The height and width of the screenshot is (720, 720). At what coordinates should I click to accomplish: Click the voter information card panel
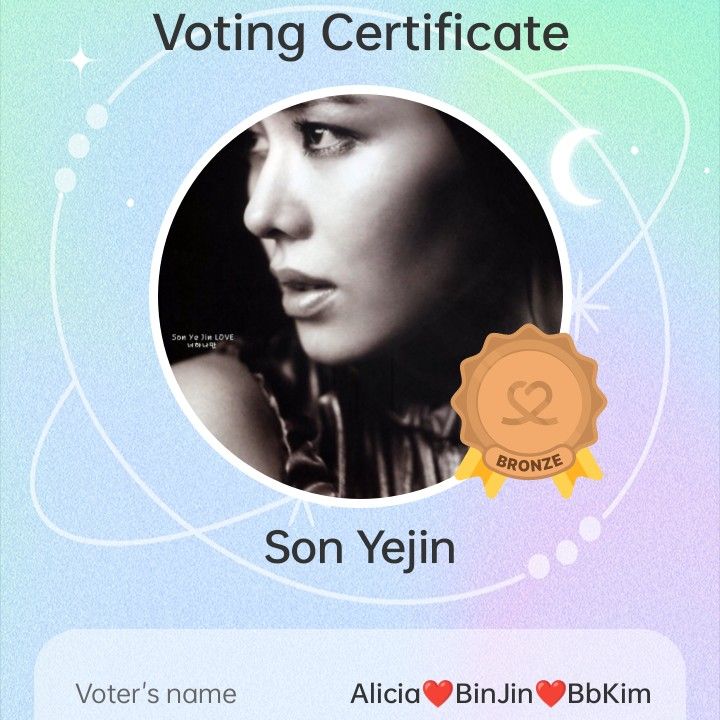(x=360, y=675)
